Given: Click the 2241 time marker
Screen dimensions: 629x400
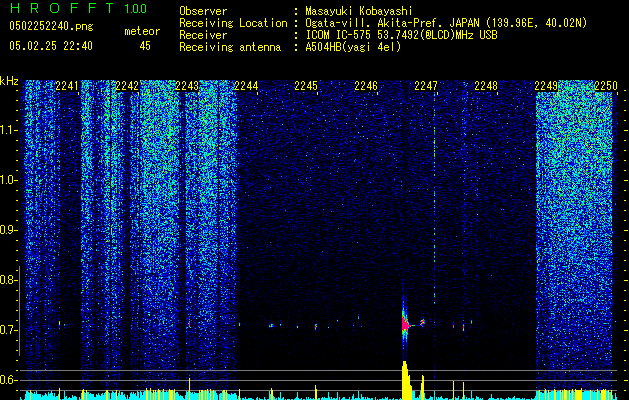Looking at the screenshot, I should 67,86.
